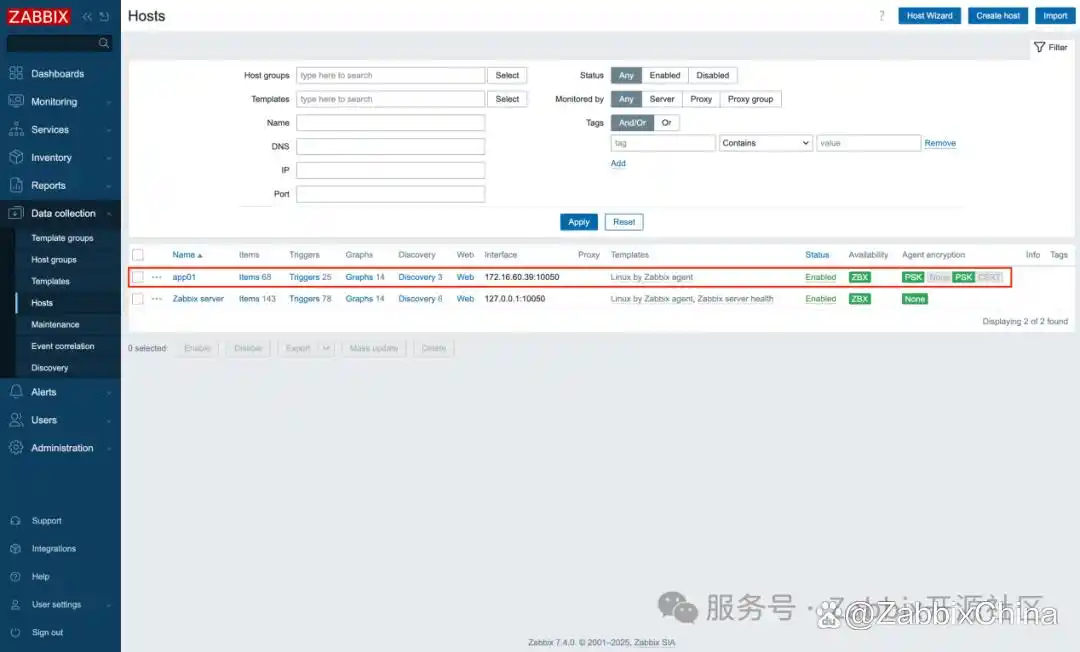Expand the Reports menu section

108,186
